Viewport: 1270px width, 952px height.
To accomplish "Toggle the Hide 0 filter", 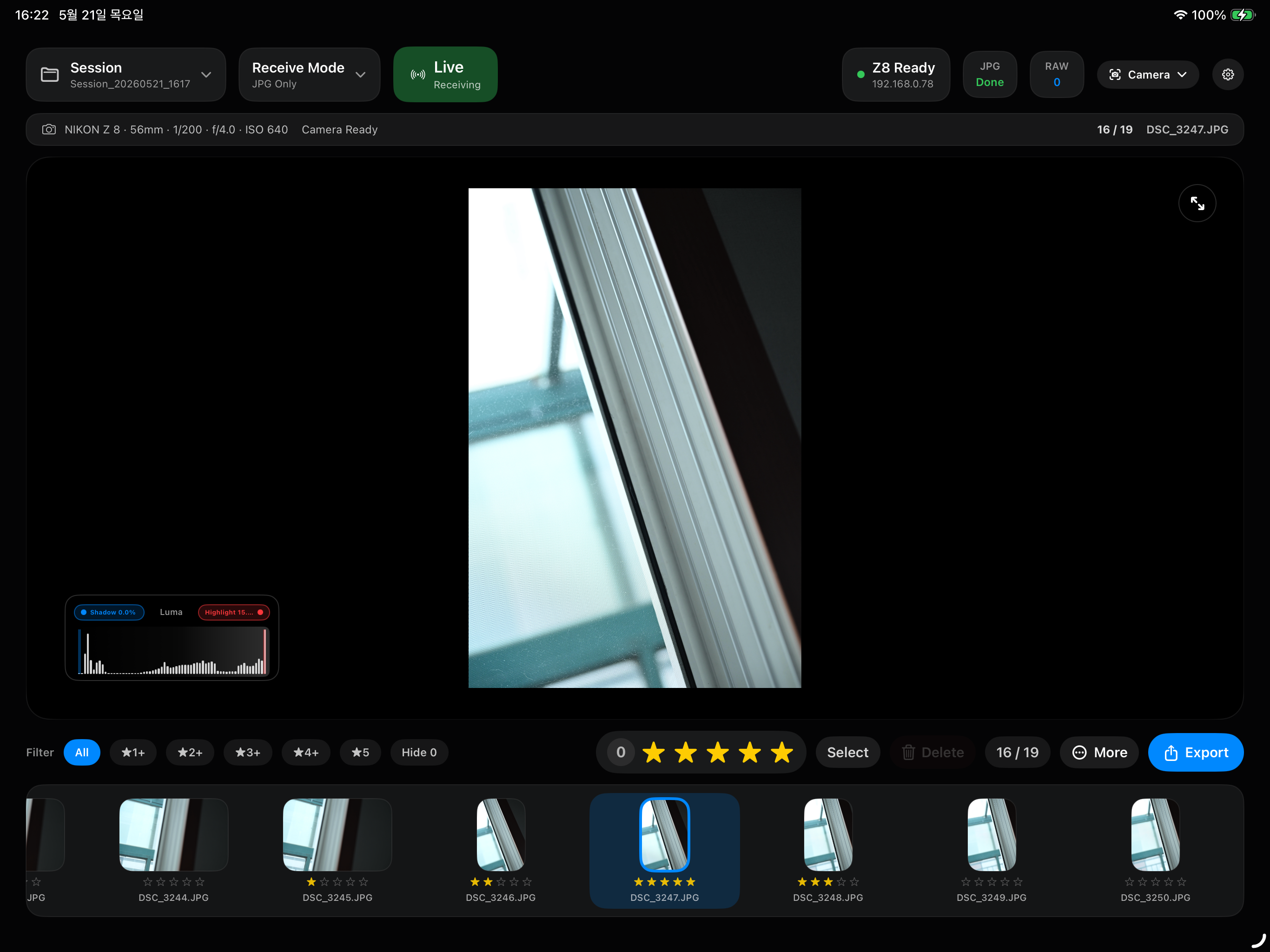I will [419, 752].
